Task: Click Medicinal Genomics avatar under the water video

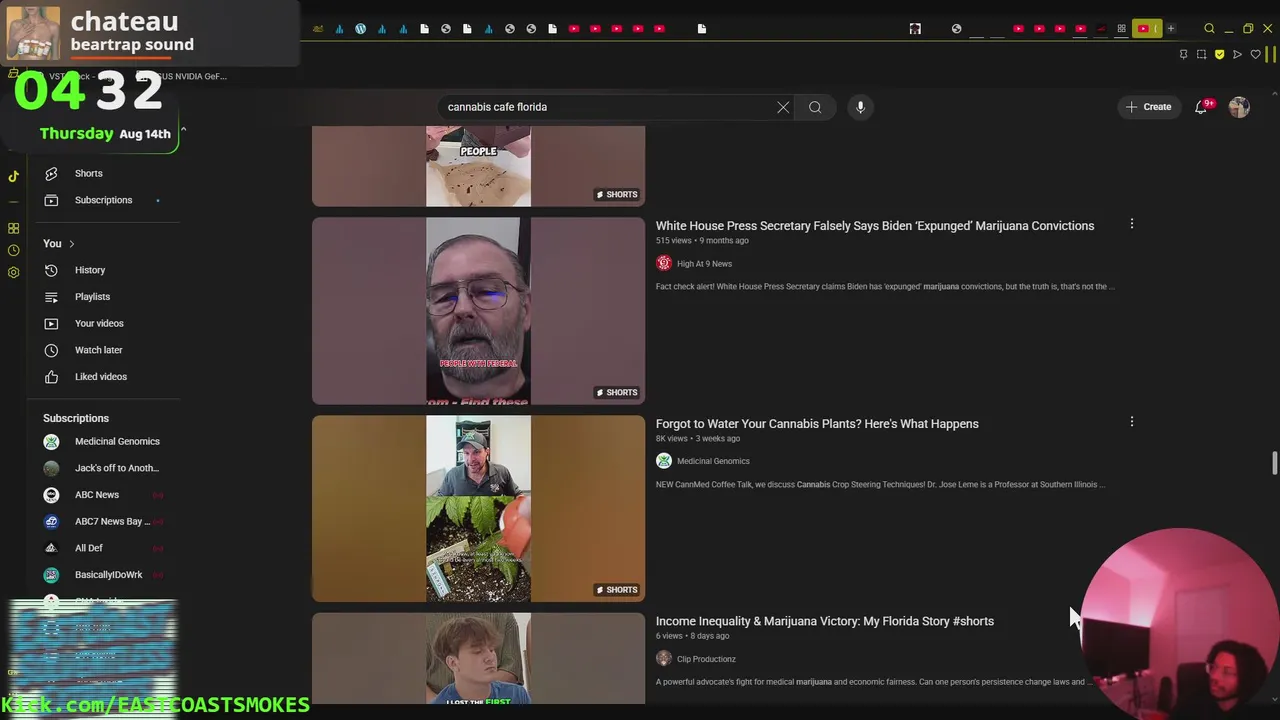Action: [x=664, y=461]
